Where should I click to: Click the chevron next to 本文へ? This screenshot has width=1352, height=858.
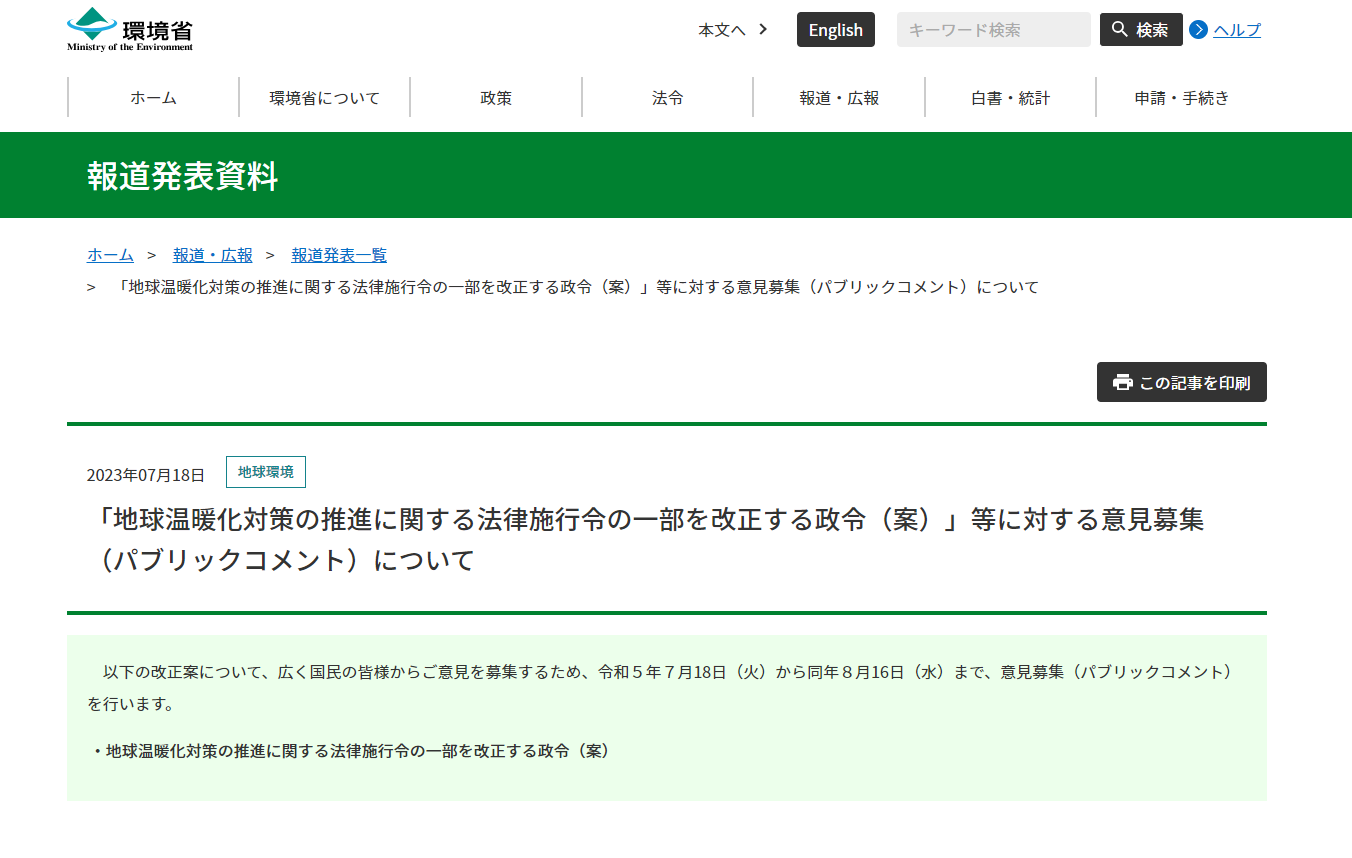click(x=763, y=29)
